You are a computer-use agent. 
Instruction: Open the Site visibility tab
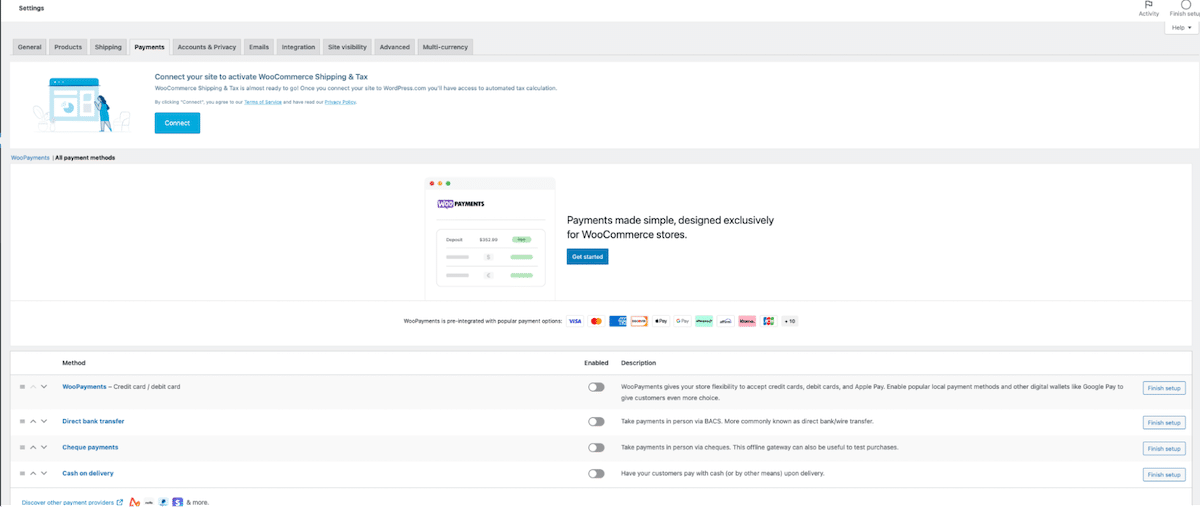[347, 47]
